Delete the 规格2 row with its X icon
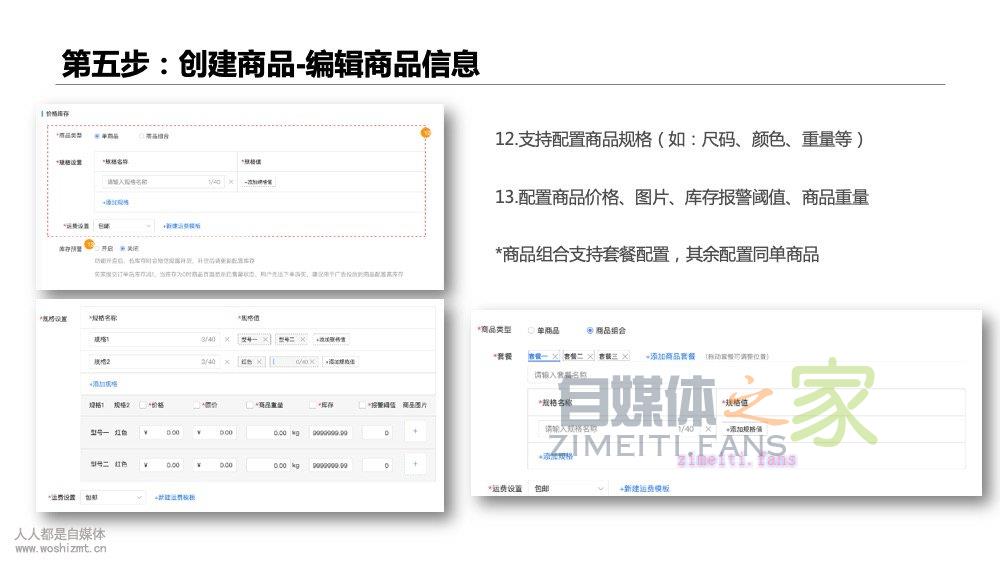Screen dimensions: 1000x563 tap(227, 361)
